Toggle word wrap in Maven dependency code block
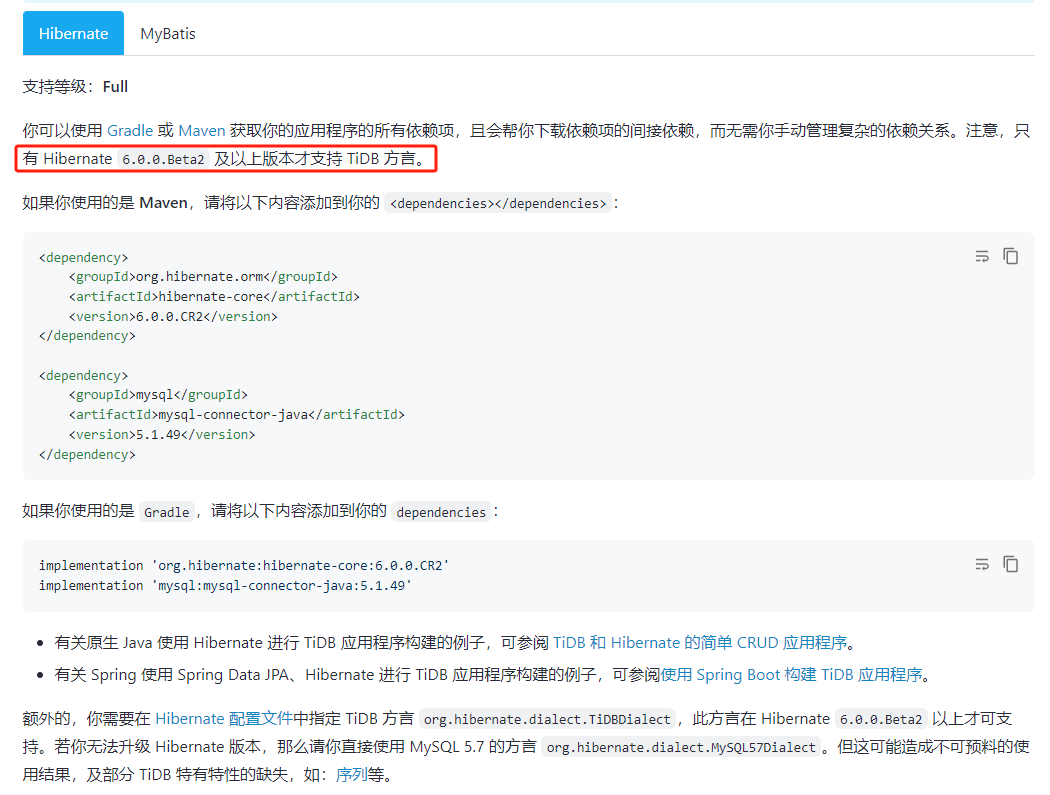Screen dimensions: 1050x795 pos(982,256)
